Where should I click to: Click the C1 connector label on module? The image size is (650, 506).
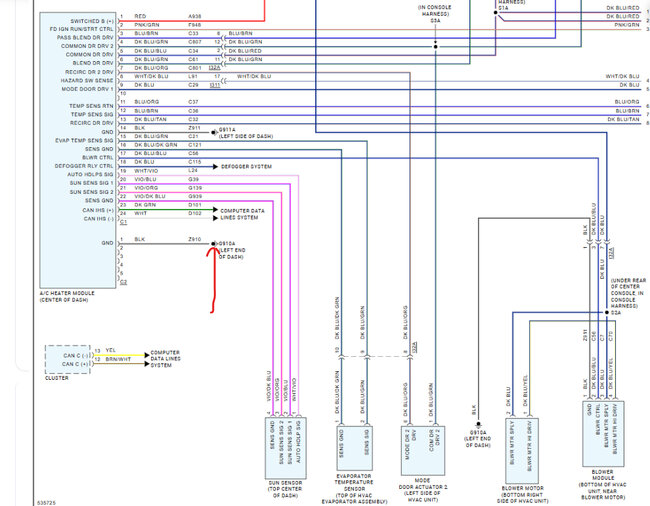tap(123, 222)
